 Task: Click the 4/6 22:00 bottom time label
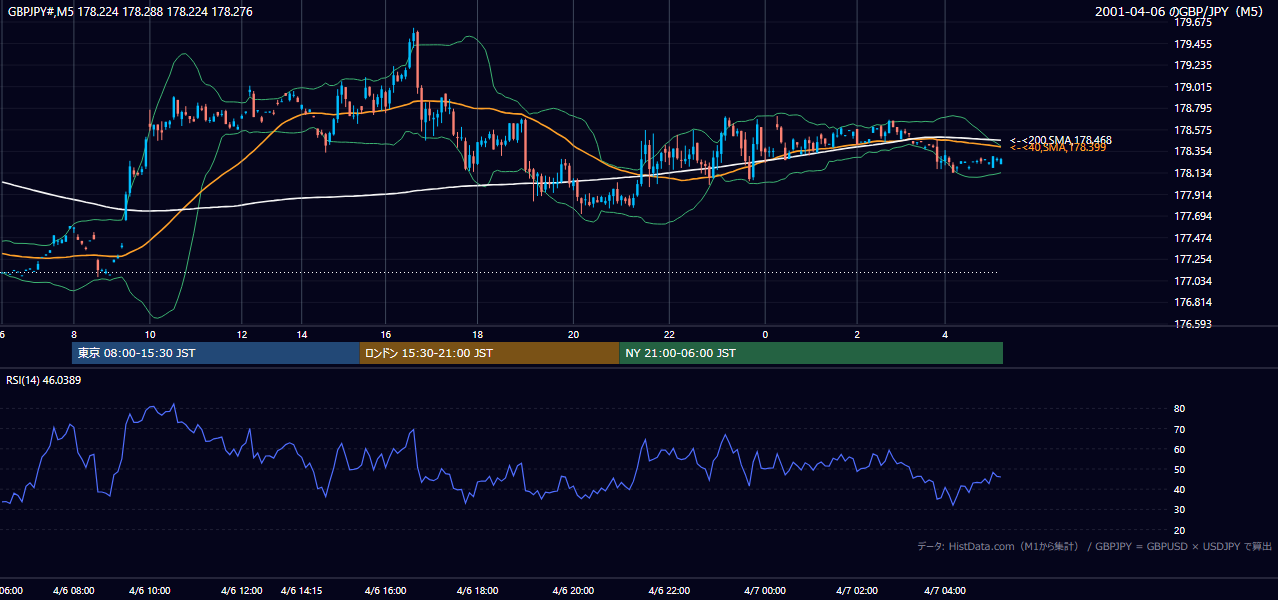tap(669, 590)
